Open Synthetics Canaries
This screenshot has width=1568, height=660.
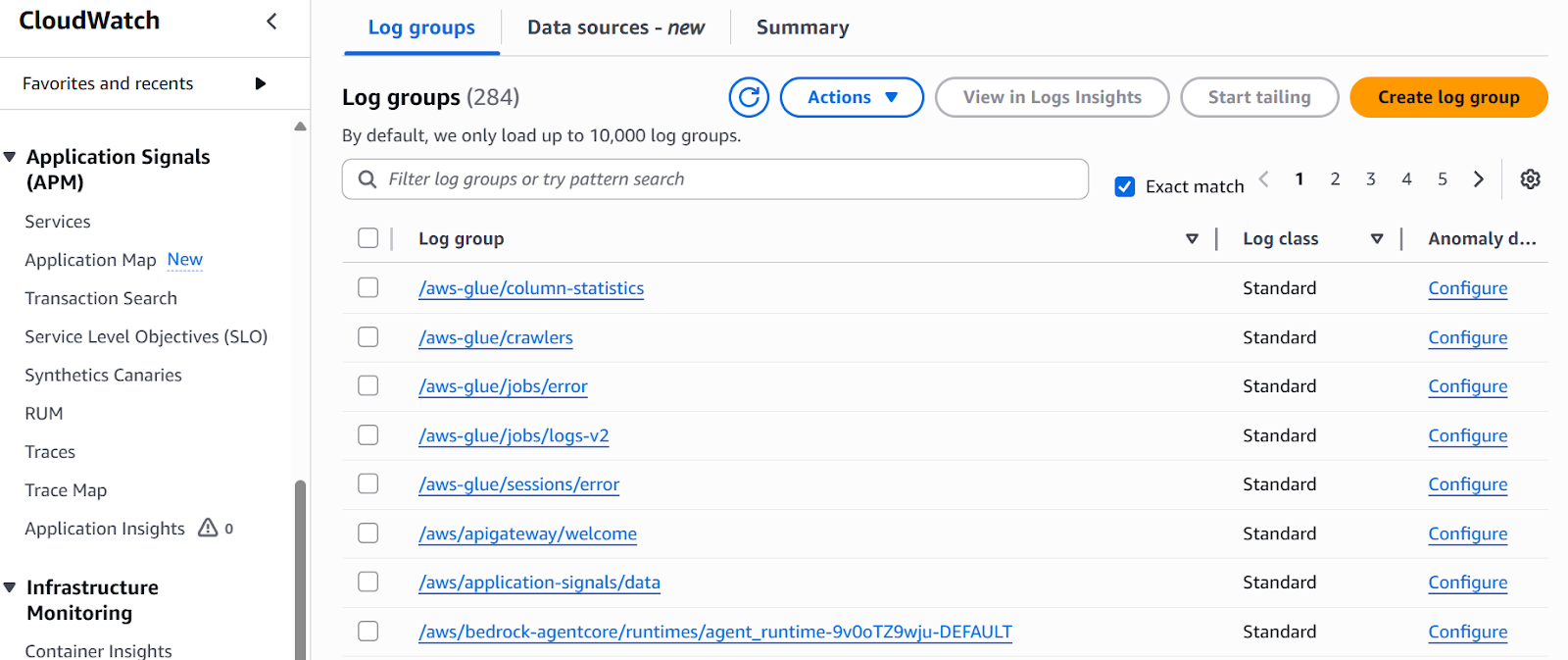103,375
